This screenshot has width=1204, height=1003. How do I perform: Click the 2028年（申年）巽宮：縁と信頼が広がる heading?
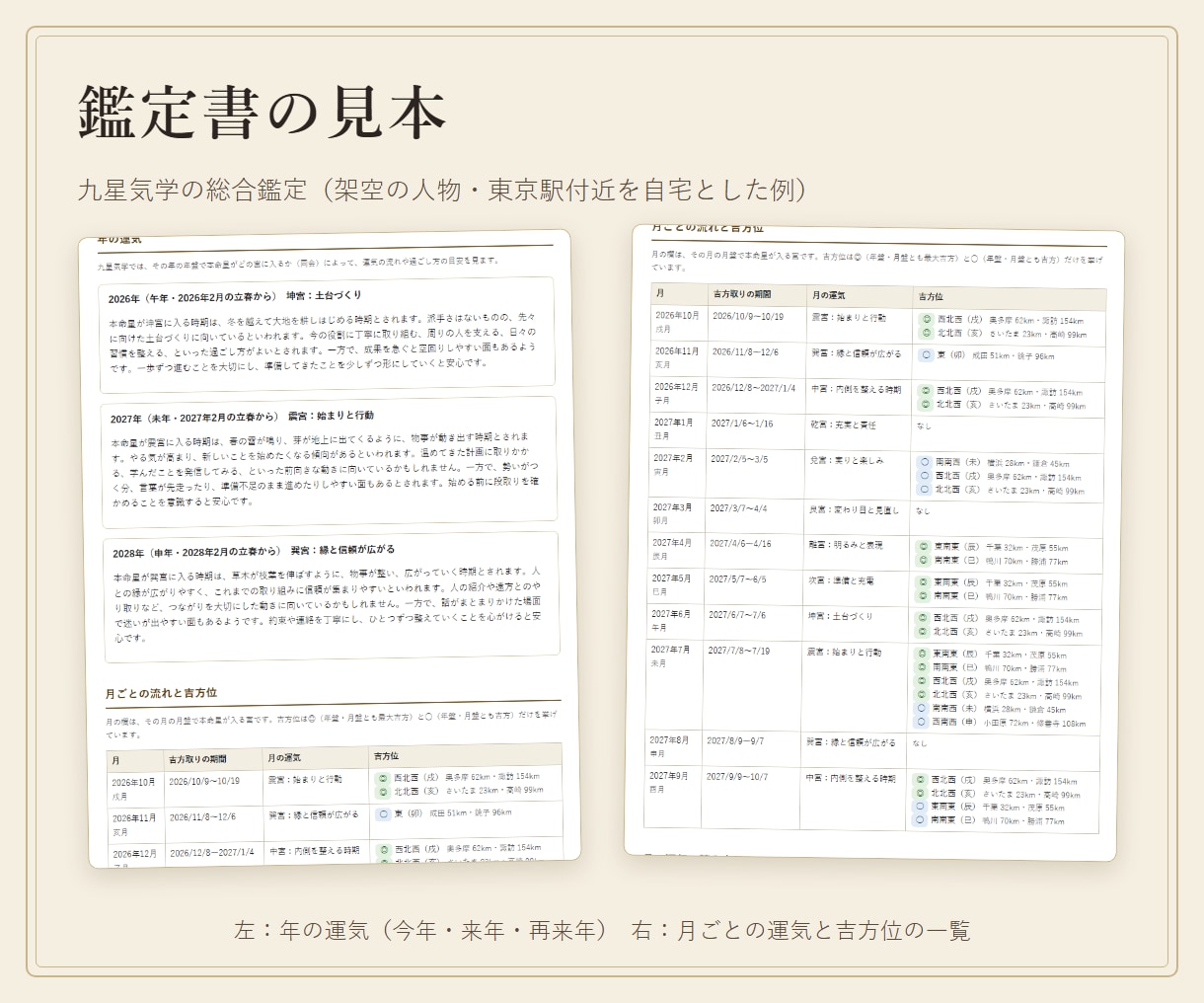pyautogui.click(x=254, y=552)
